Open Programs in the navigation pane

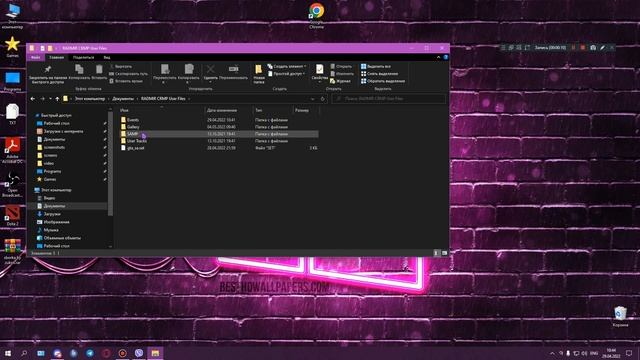coord(52,171)
